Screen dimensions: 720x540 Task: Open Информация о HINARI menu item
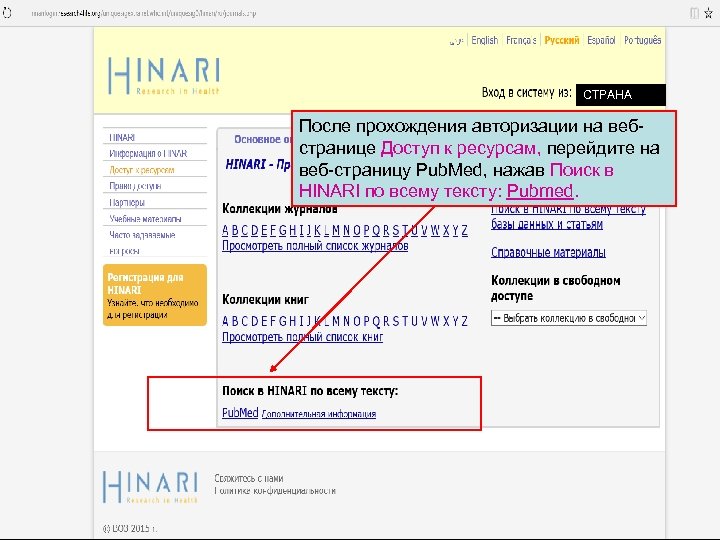pyautogui.click(x=148, y=153)
